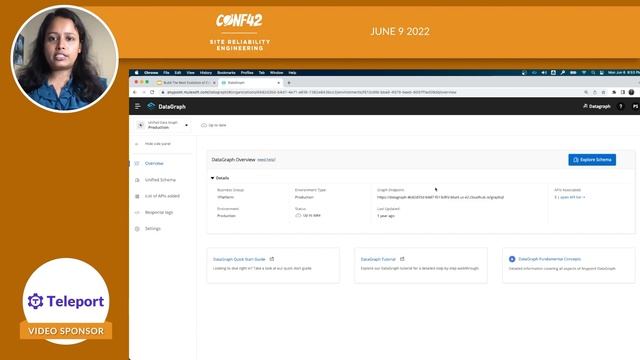Go back in the browser
640x360 pixels.
[135, 92]
